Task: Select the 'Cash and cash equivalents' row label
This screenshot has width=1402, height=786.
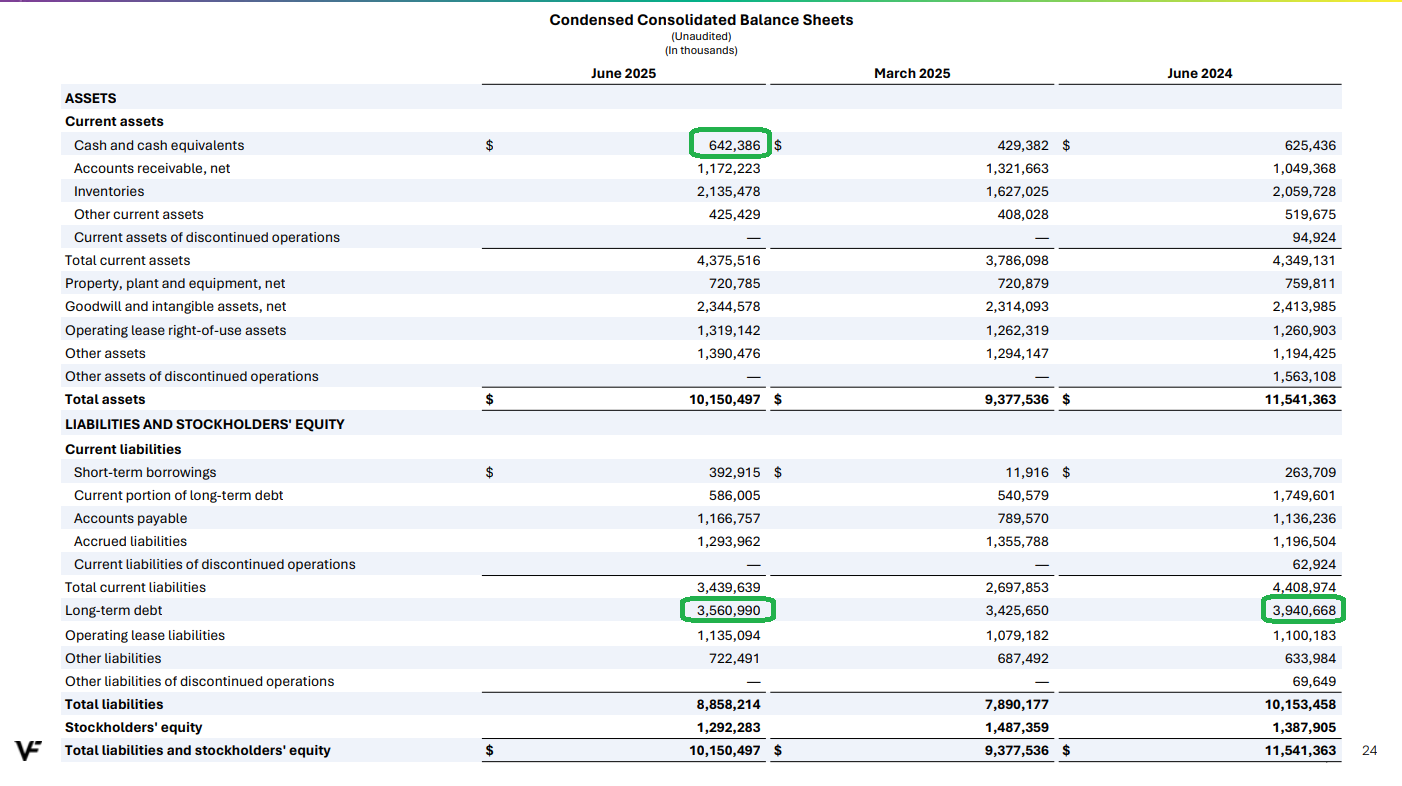Action: pos(159,145)
